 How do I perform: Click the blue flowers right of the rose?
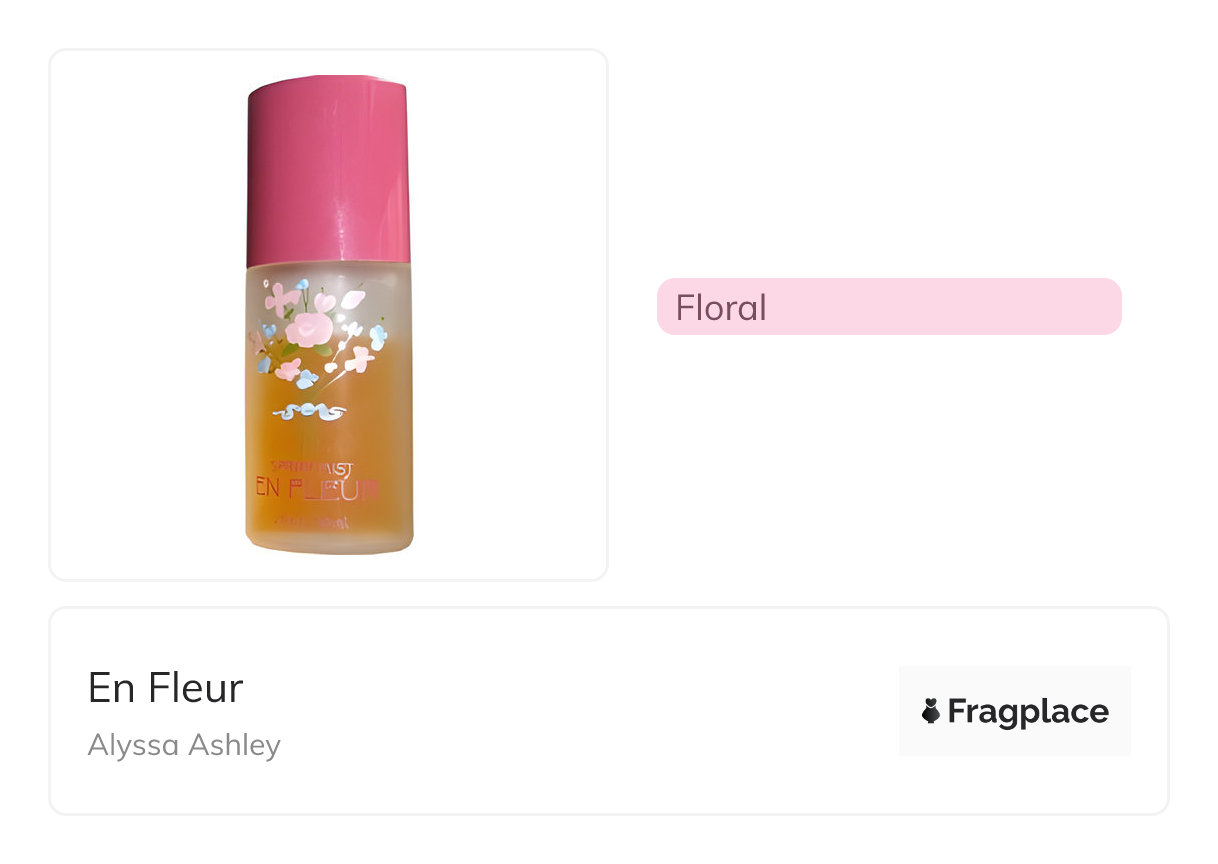(x=376, y=336)
